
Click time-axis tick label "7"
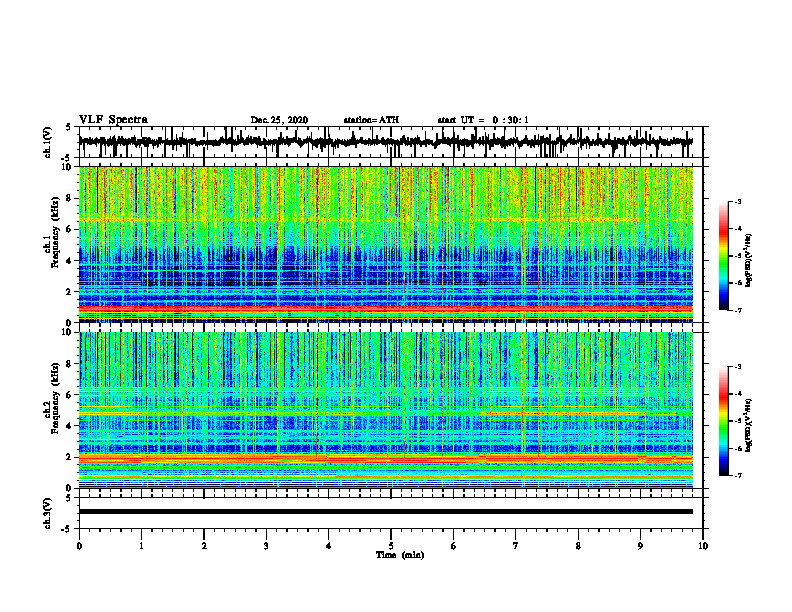(516, 546)
